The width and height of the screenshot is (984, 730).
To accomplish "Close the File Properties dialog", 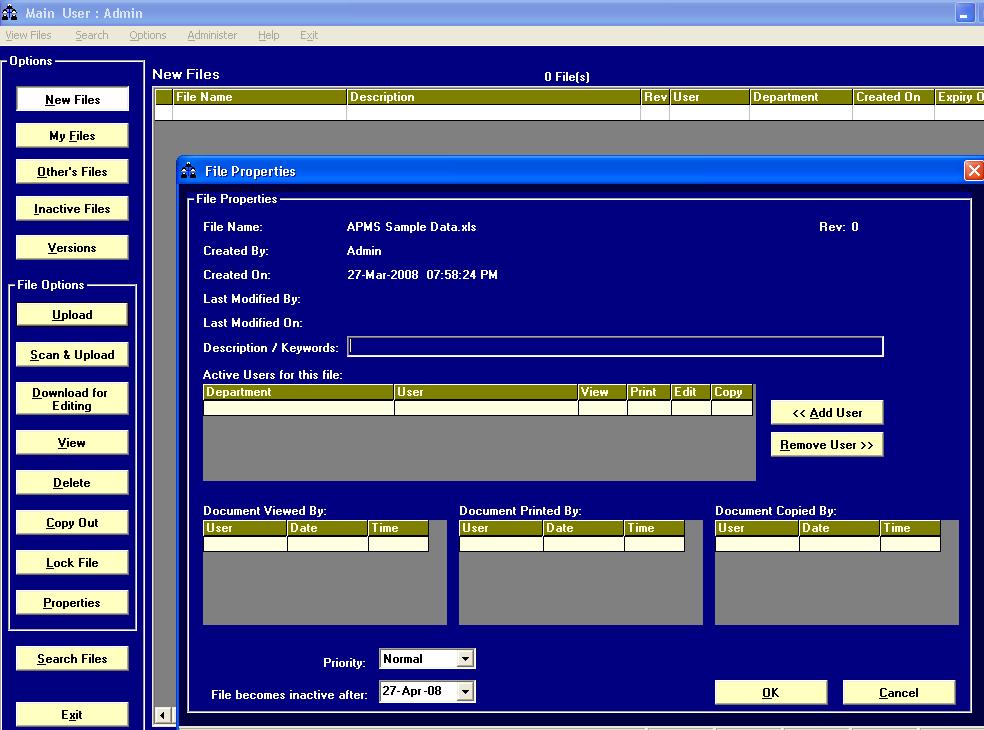I will 973,171.
